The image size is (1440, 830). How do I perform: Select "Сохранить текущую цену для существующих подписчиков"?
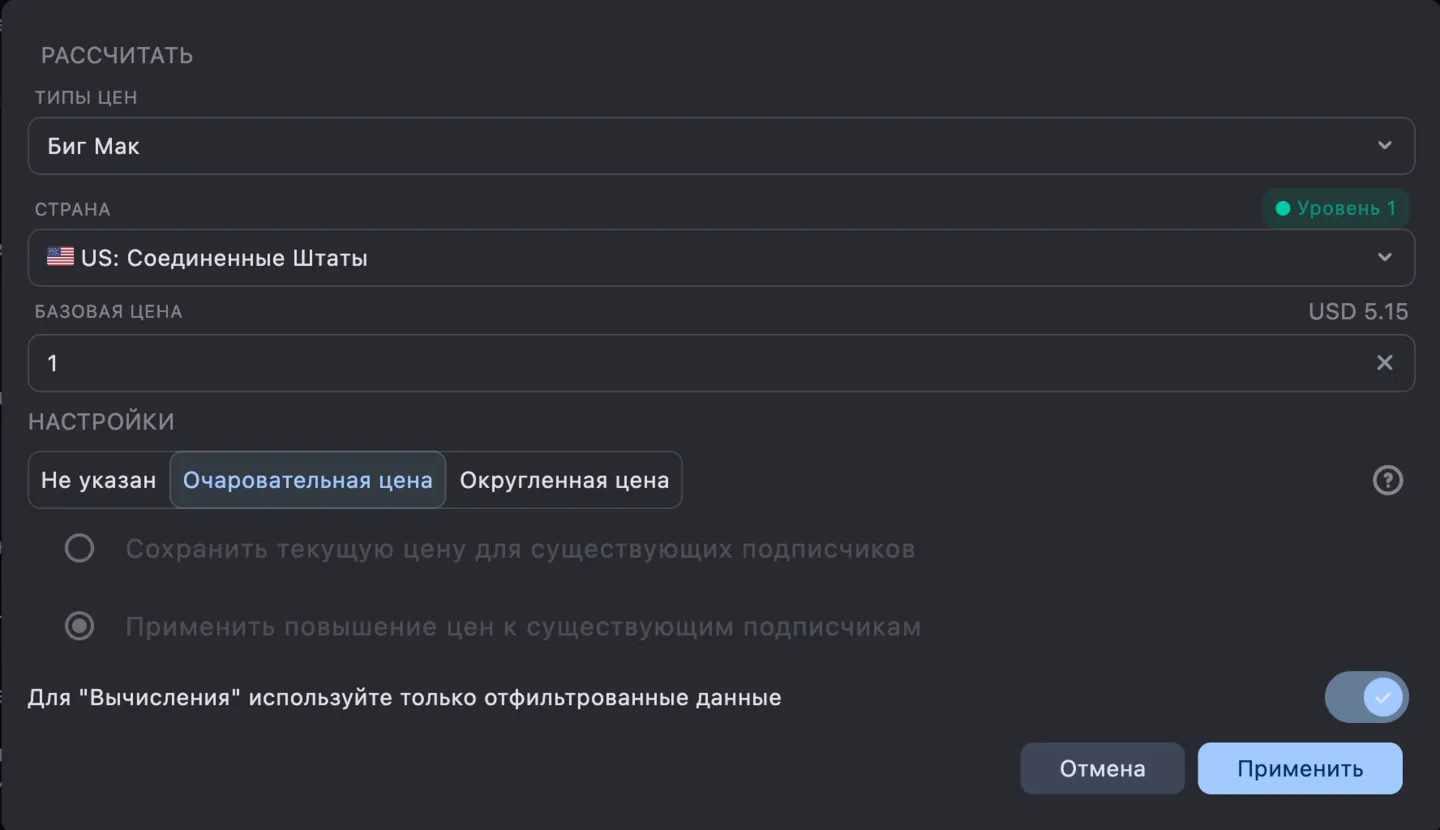click(x=80, y=548)
